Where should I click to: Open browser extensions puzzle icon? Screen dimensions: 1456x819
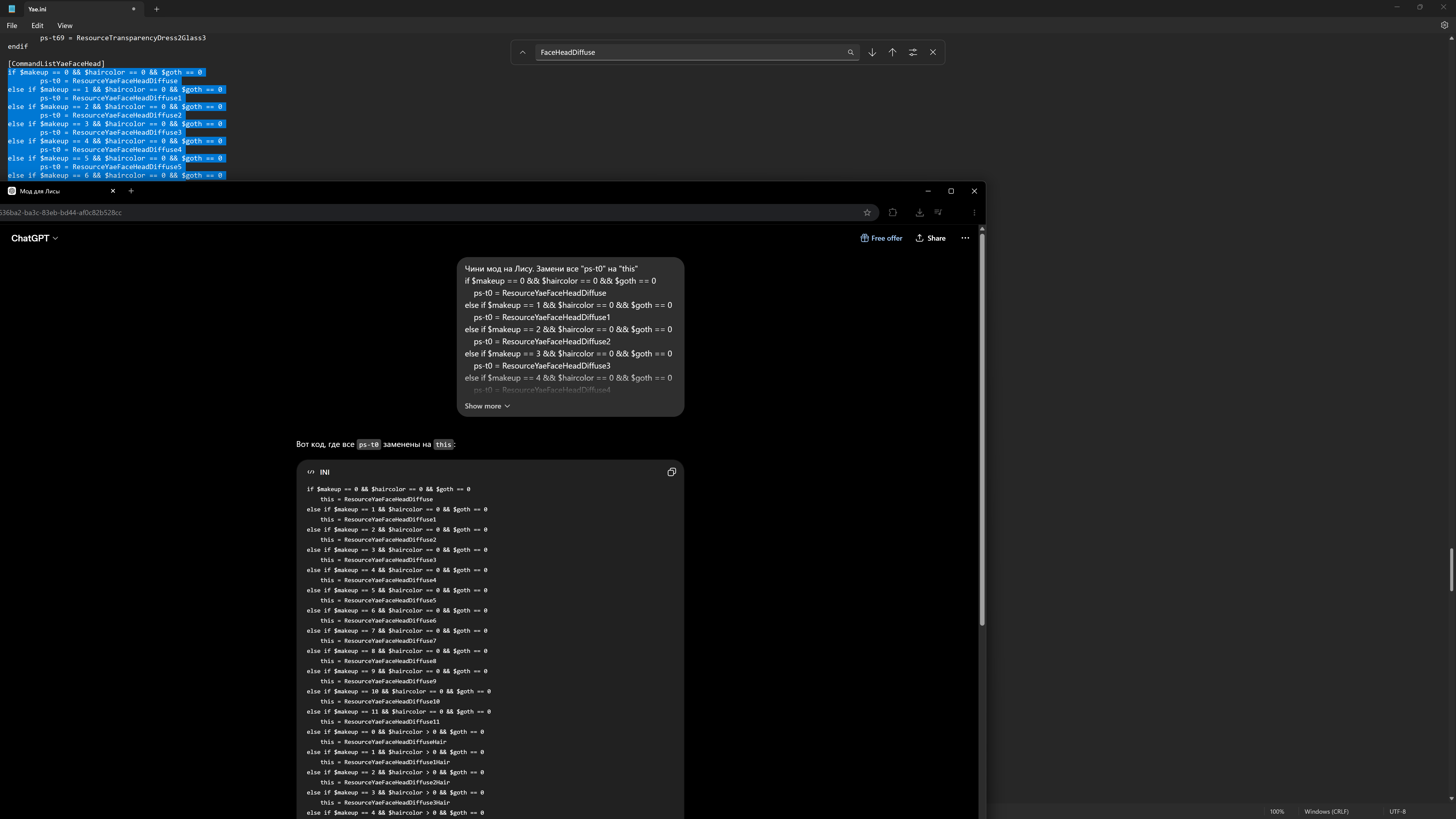click(x=893, y=213)
